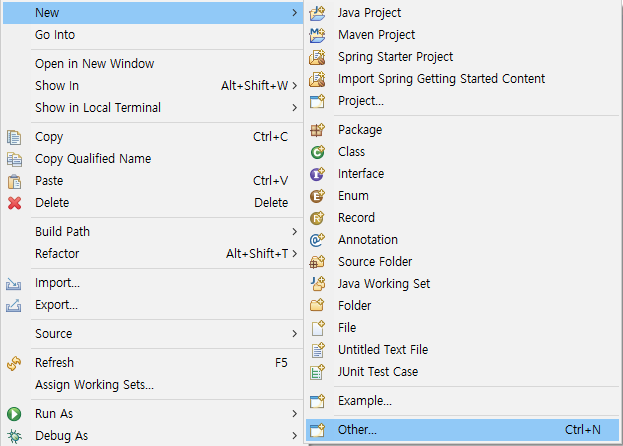Select JUnit Test Case entry

point(462,372)
